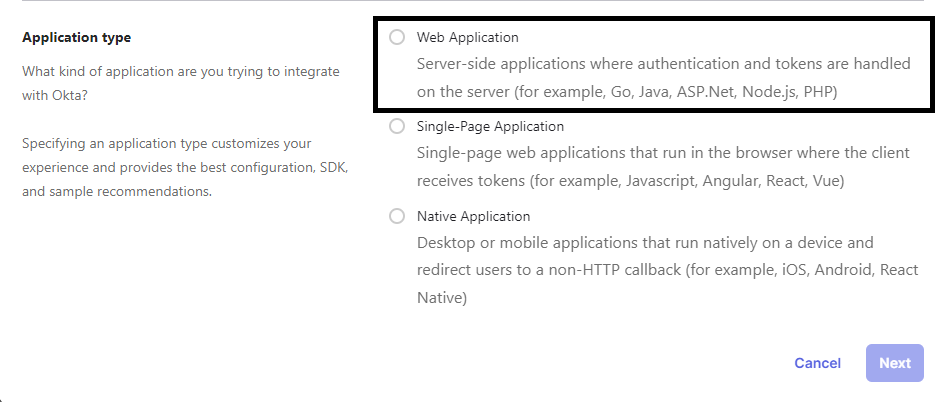Click the server-side applications description text
The height and width of the screenshot is (402, 948).
pyautogui.click(x=663, y=78)
